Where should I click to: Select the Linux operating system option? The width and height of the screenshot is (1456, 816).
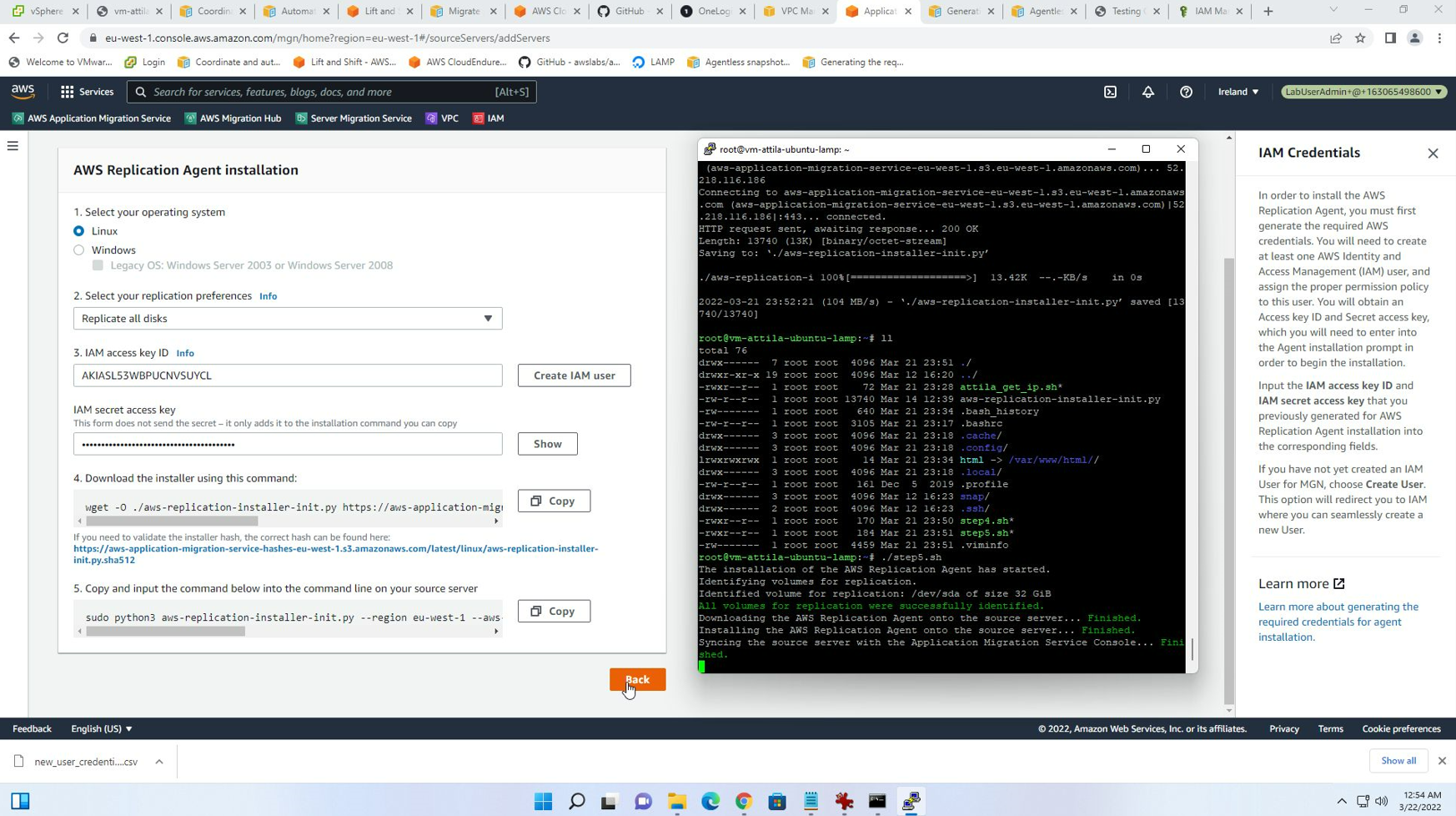pyautogui.click(x=78, y=231)
